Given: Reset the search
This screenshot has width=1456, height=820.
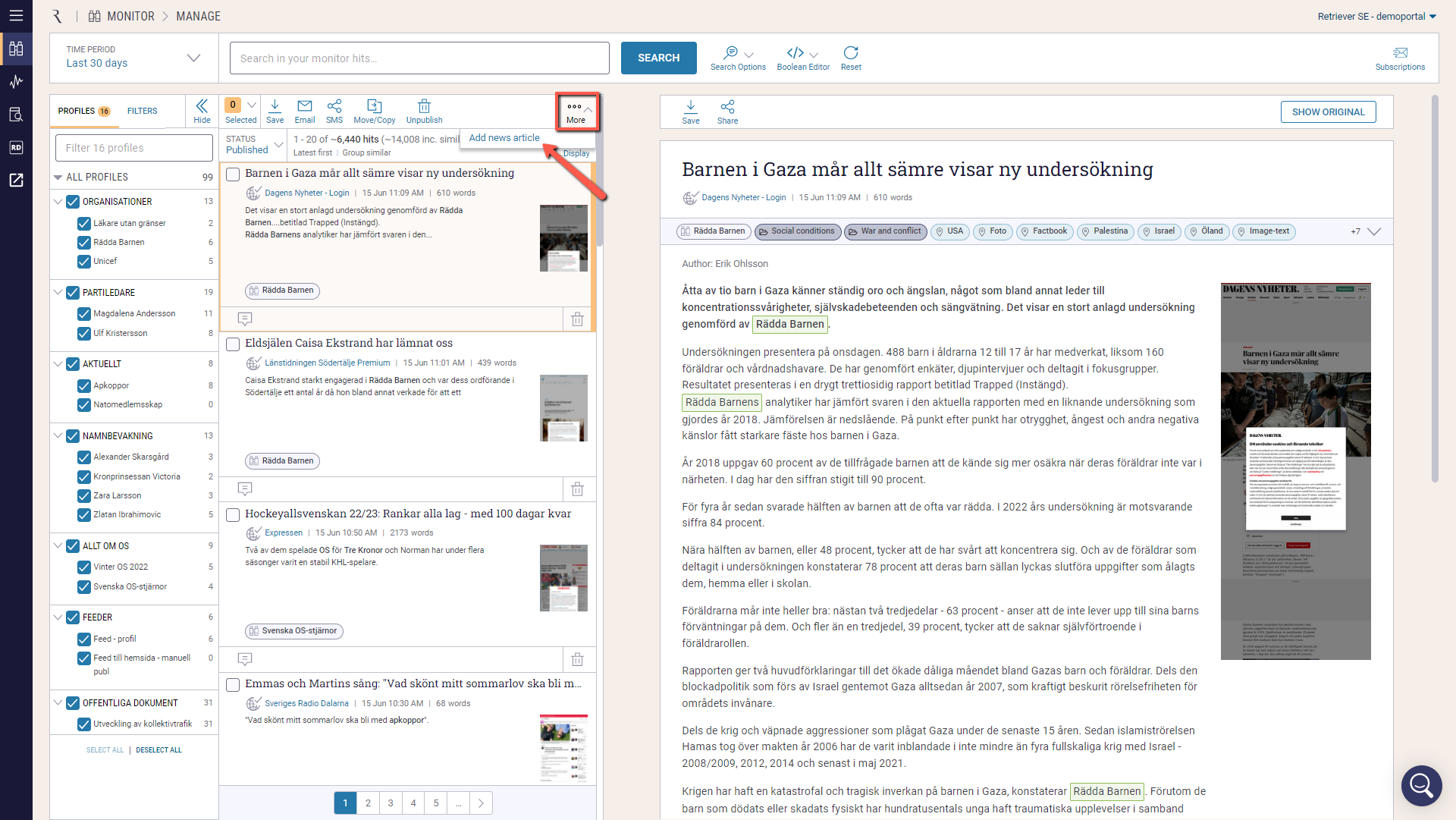Looking at the screenshot, I should (x=851, y=58).
